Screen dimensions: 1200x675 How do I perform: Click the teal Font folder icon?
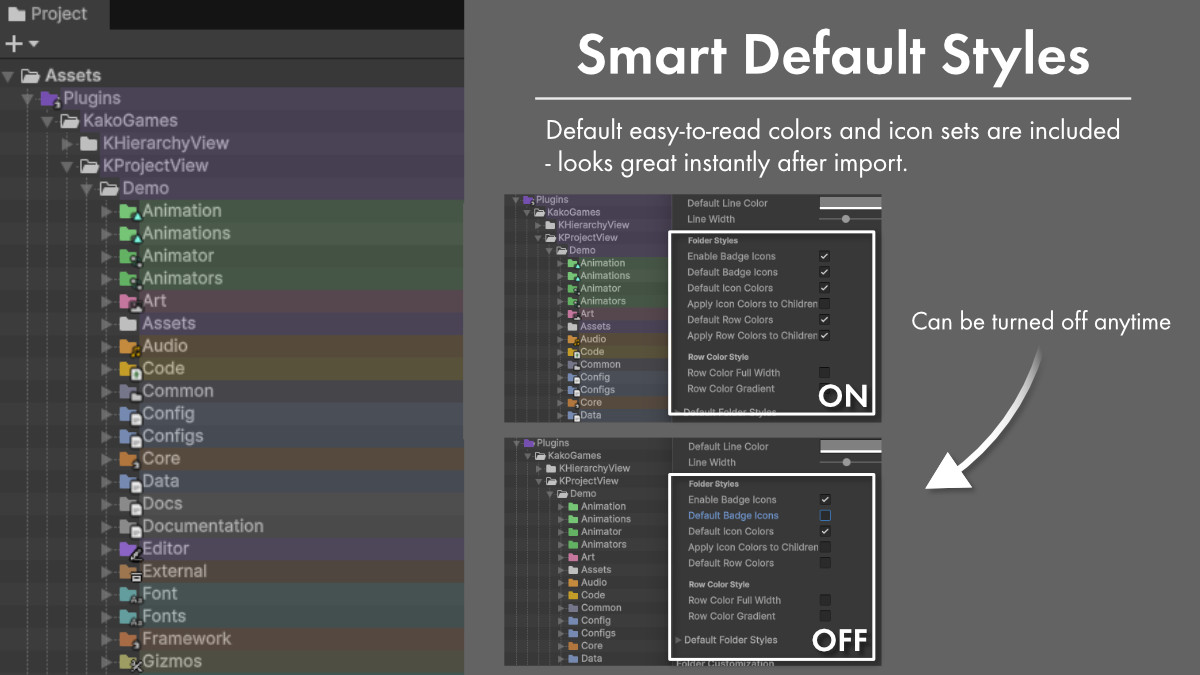[x=129, y=594]
